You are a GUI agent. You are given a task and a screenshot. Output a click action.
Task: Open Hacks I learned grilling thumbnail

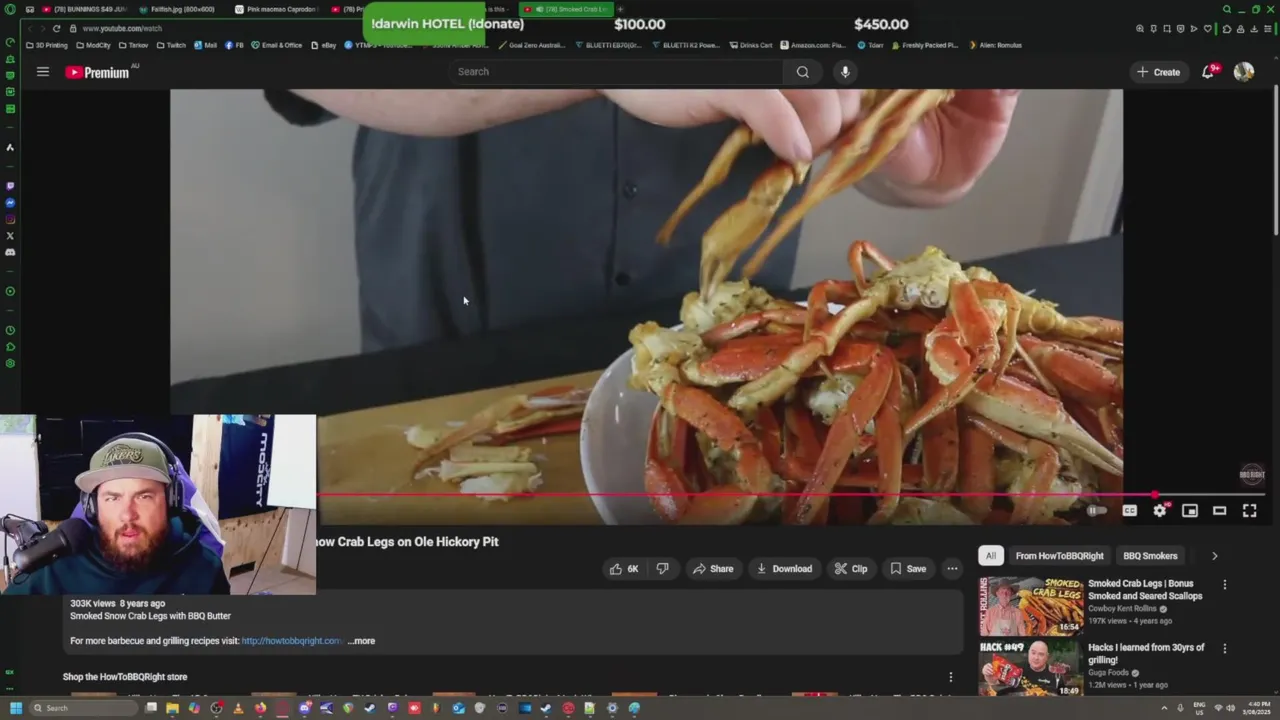point(1030,669)
